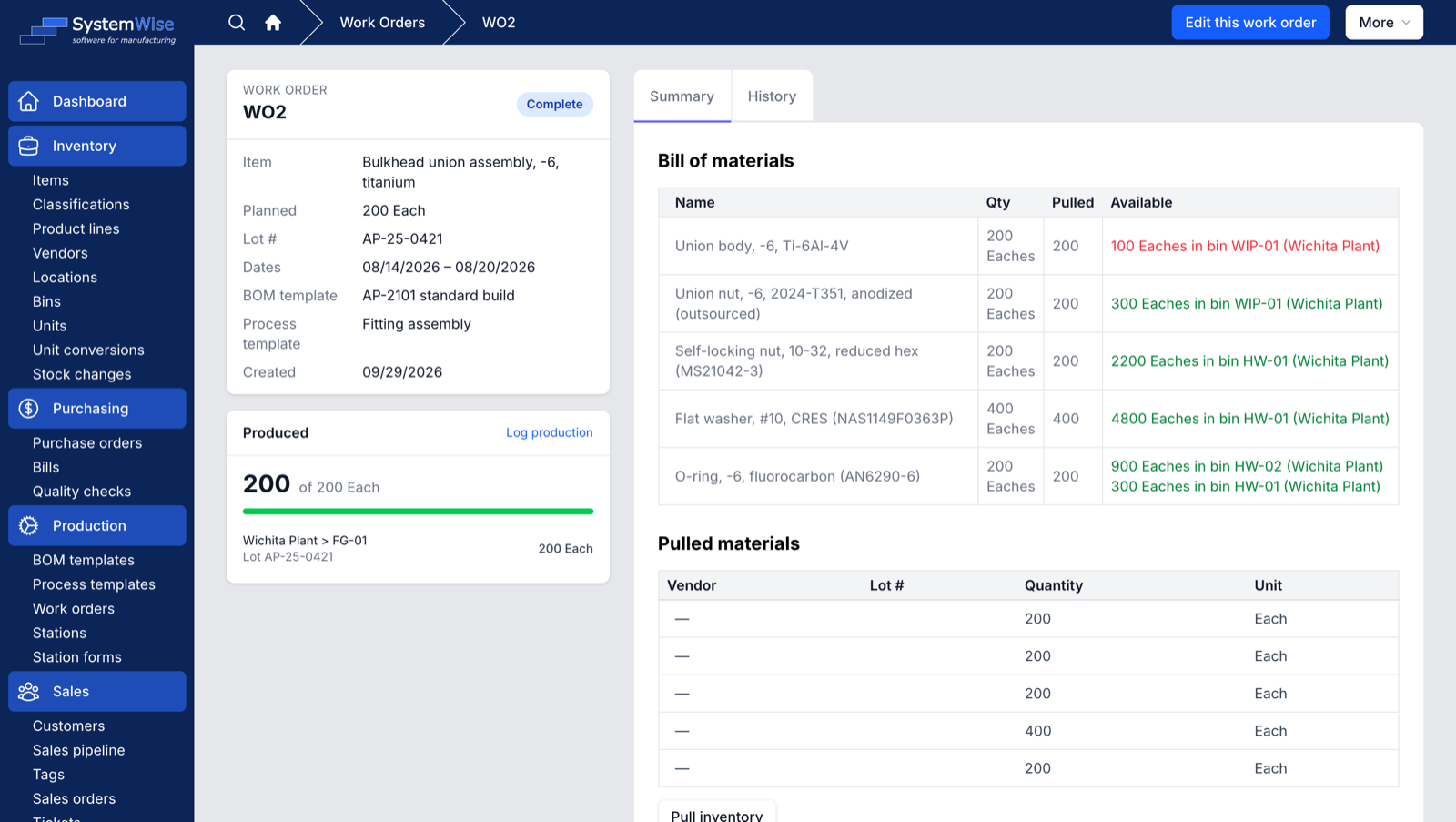Go home using the house icon
1456x822 pixels.
point(273,23)
